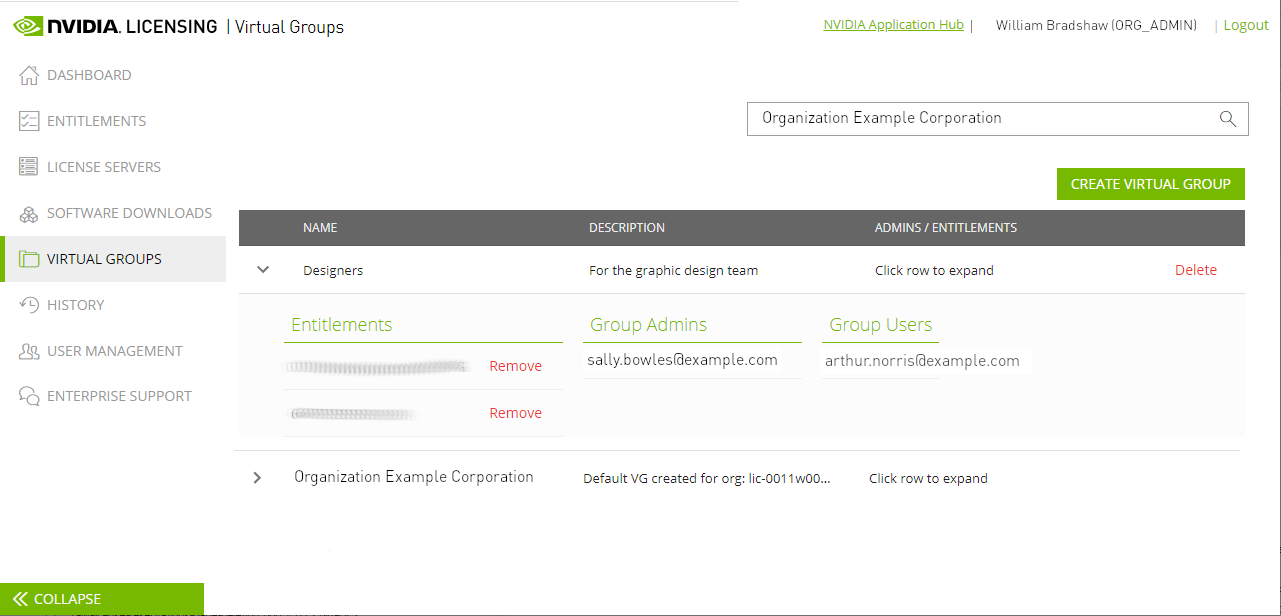Viewport: 1281px width, 616px height.
Task: Open the NVIDIA Application Hub link
Action: 893,24
